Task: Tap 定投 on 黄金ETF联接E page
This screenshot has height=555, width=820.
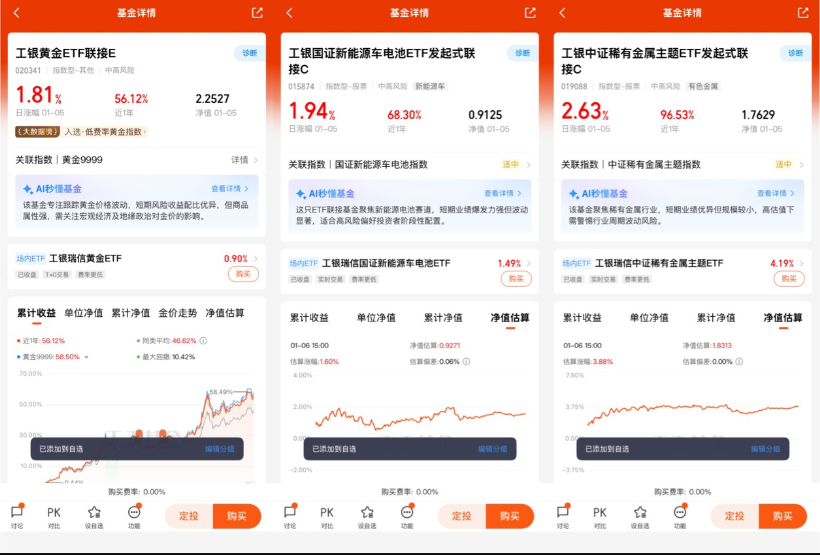Action: coord(189,516)
